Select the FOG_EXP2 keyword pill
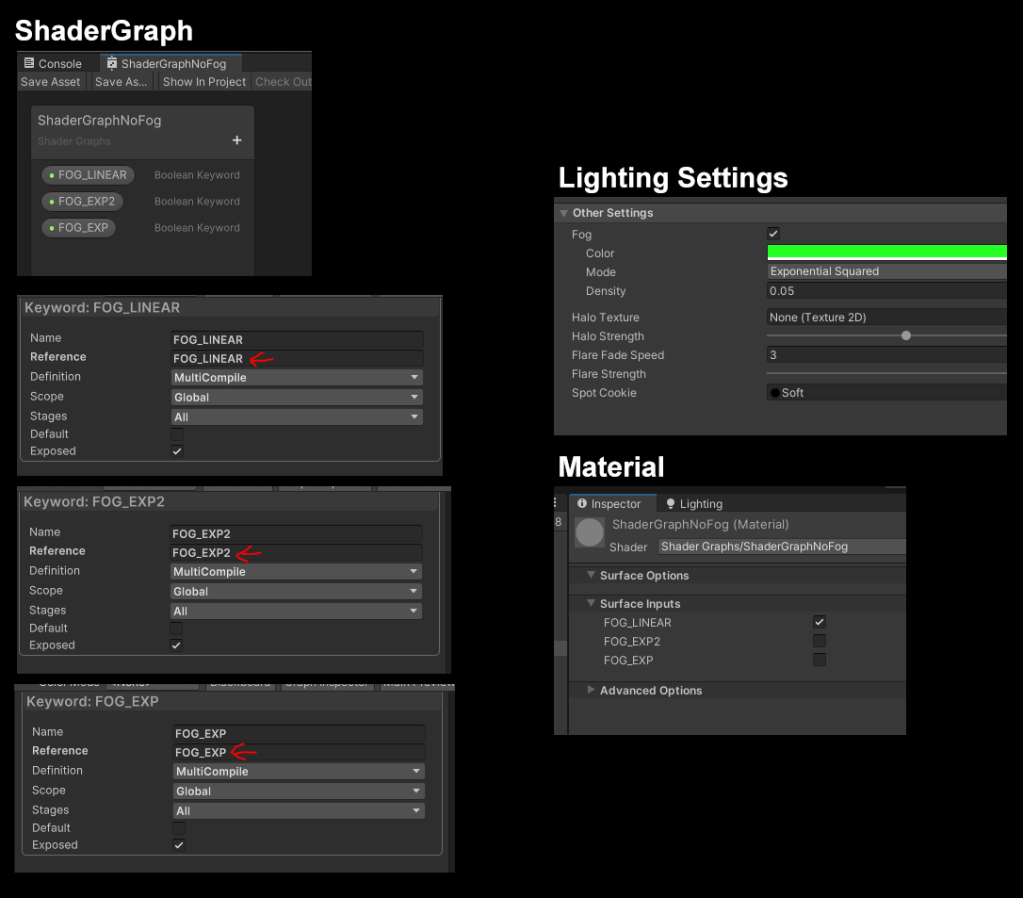This screenshot has width=1023, height=898. pyautogui.click(x=83, y=201)
